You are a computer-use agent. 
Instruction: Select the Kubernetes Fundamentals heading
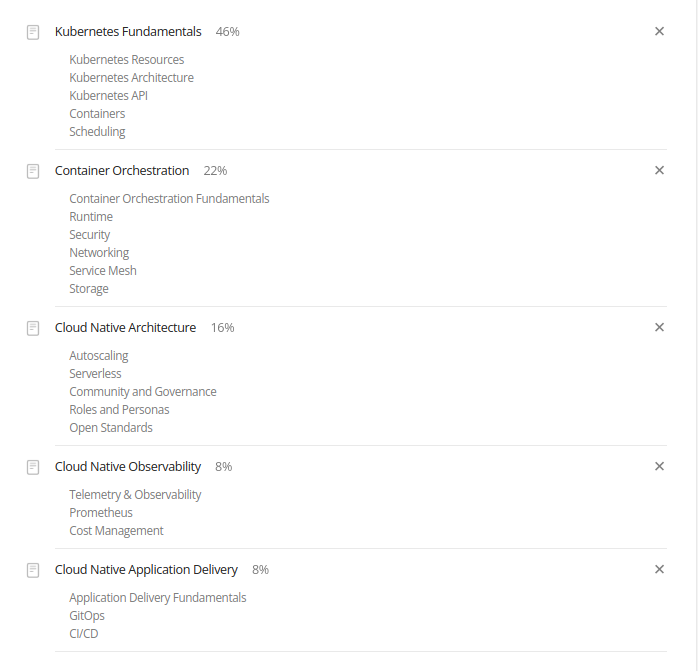point(128,32)
